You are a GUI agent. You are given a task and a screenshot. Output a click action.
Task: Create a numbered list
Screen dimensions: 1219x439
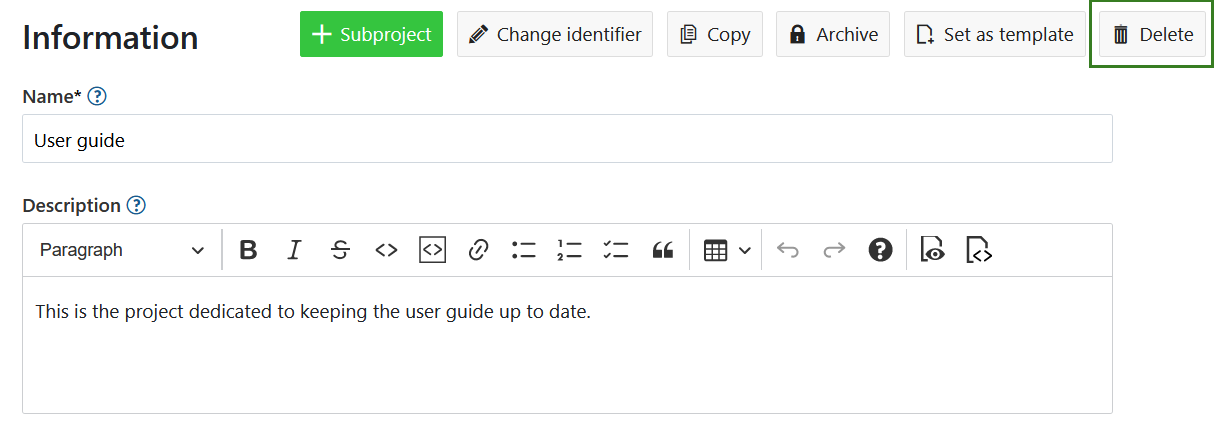point(570,250)
